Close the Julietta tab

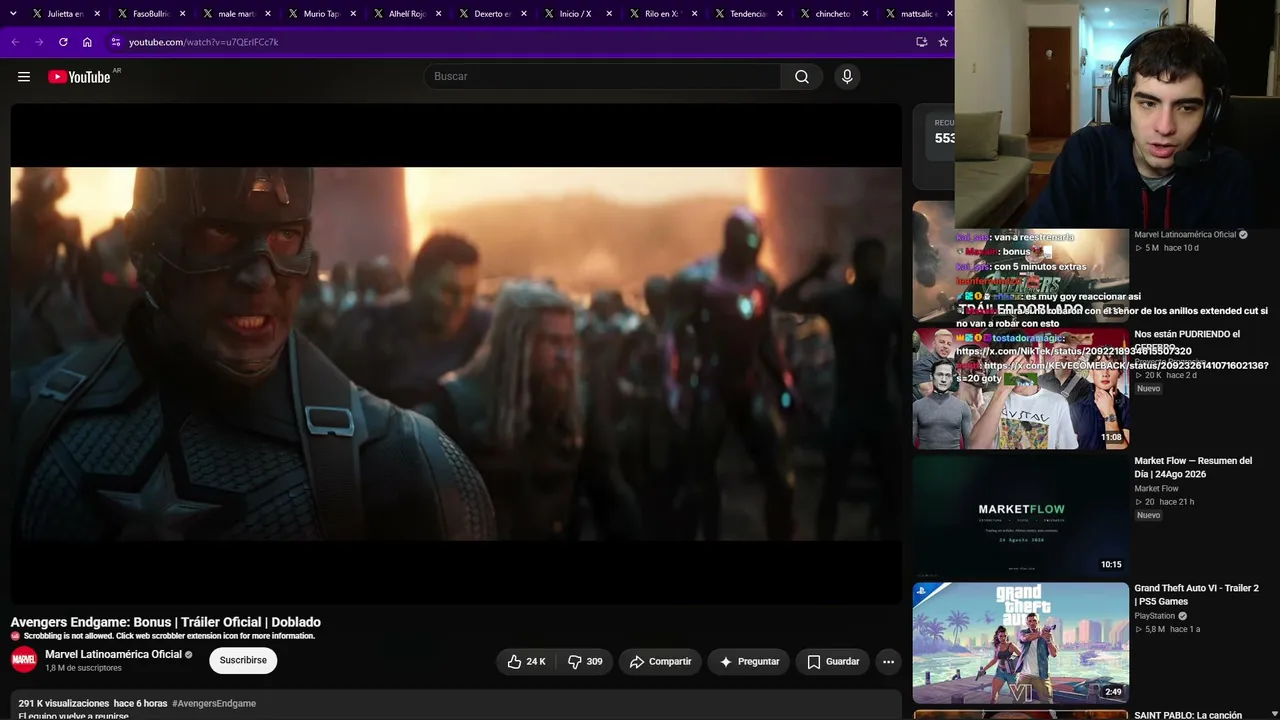click(97, 14)
